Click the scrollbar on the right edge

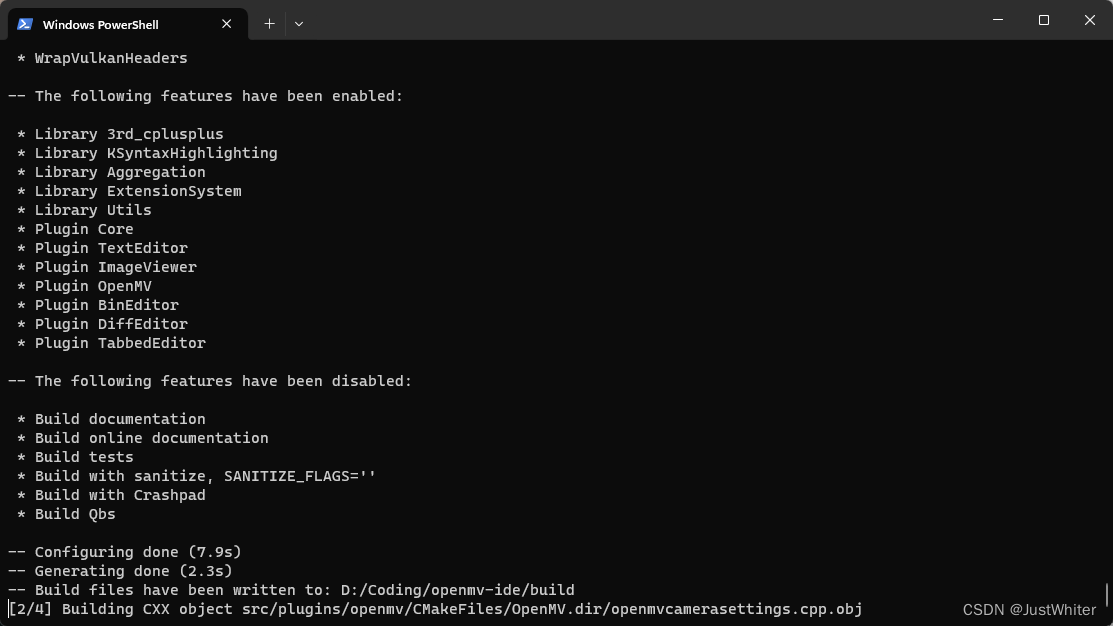(x=1106, y=595)
